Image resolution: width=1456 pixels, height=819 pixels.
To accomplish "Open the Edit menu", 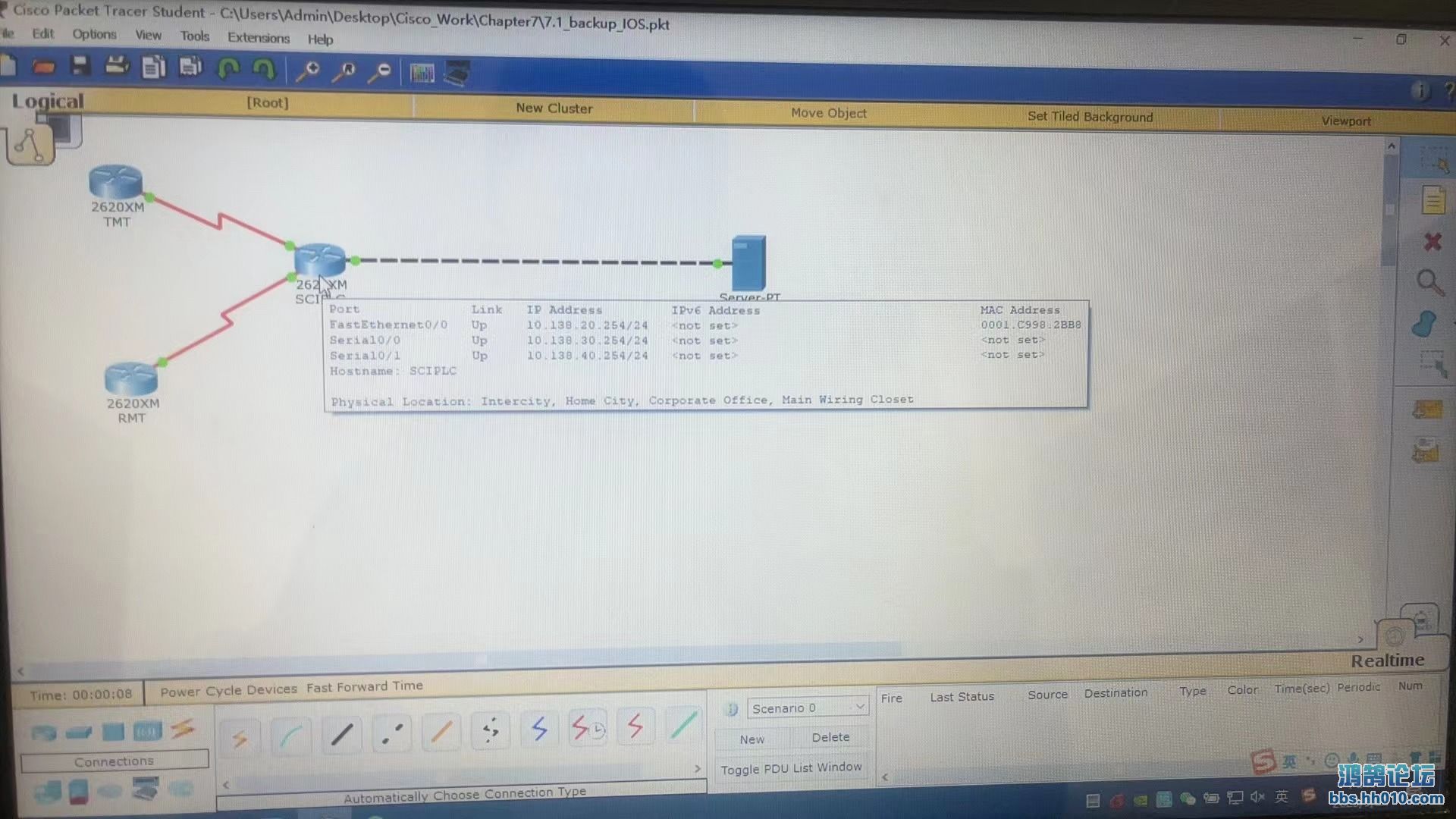I will pos(43,33).
